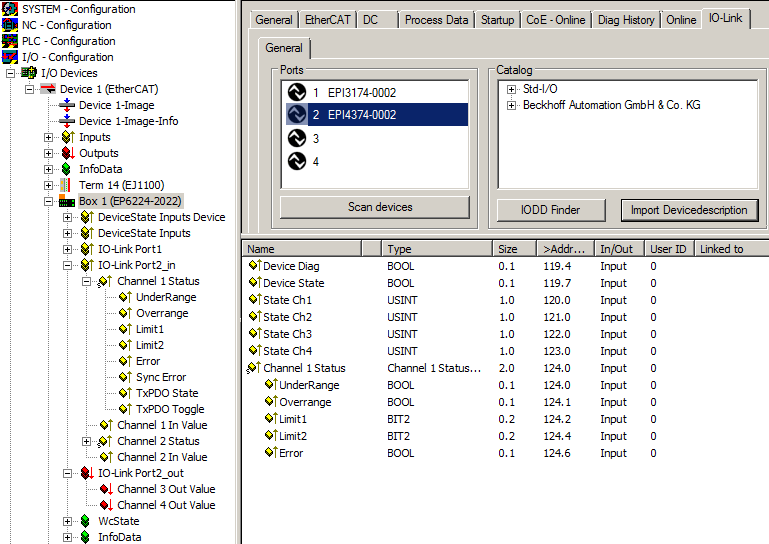
Task: Switch to the Startup tab
Action: 497,20
